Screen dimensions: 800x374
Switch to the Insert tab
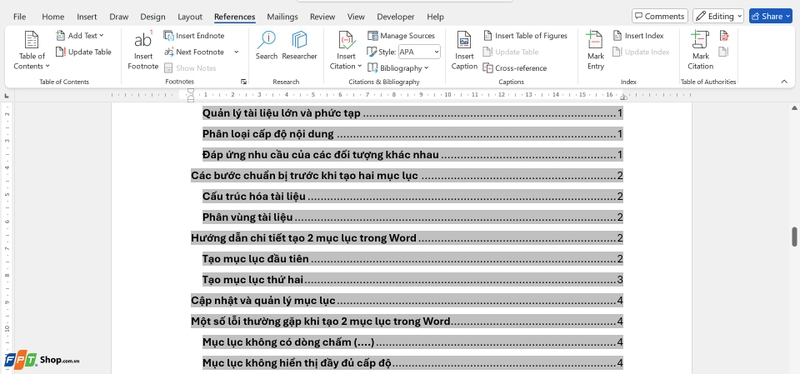[87, 17]
